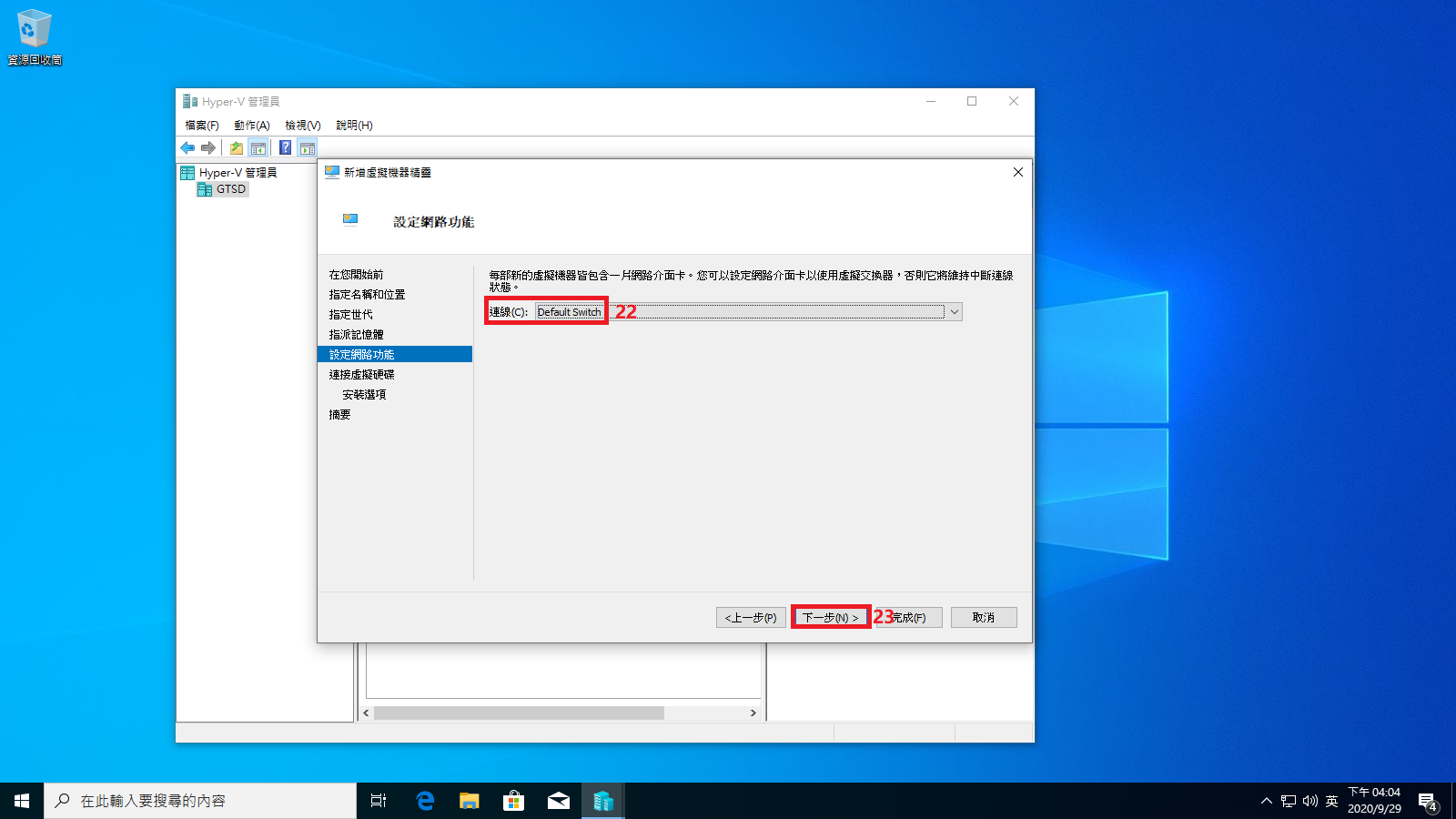Click the 上一步(P) previous button

(751, 617)
